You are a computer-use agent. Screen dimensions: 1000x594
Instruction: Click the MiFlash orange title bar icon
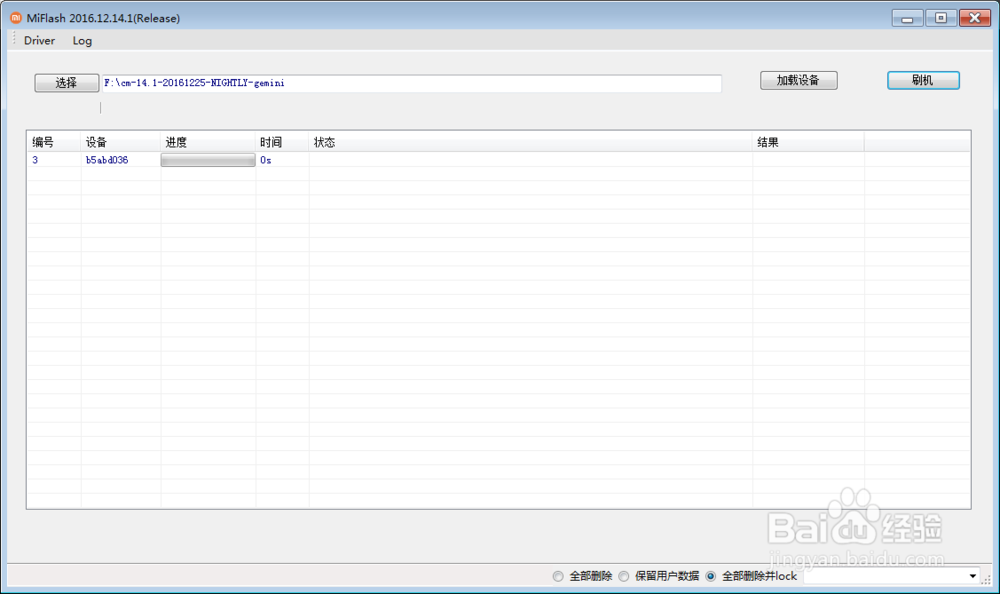[16, 18]
